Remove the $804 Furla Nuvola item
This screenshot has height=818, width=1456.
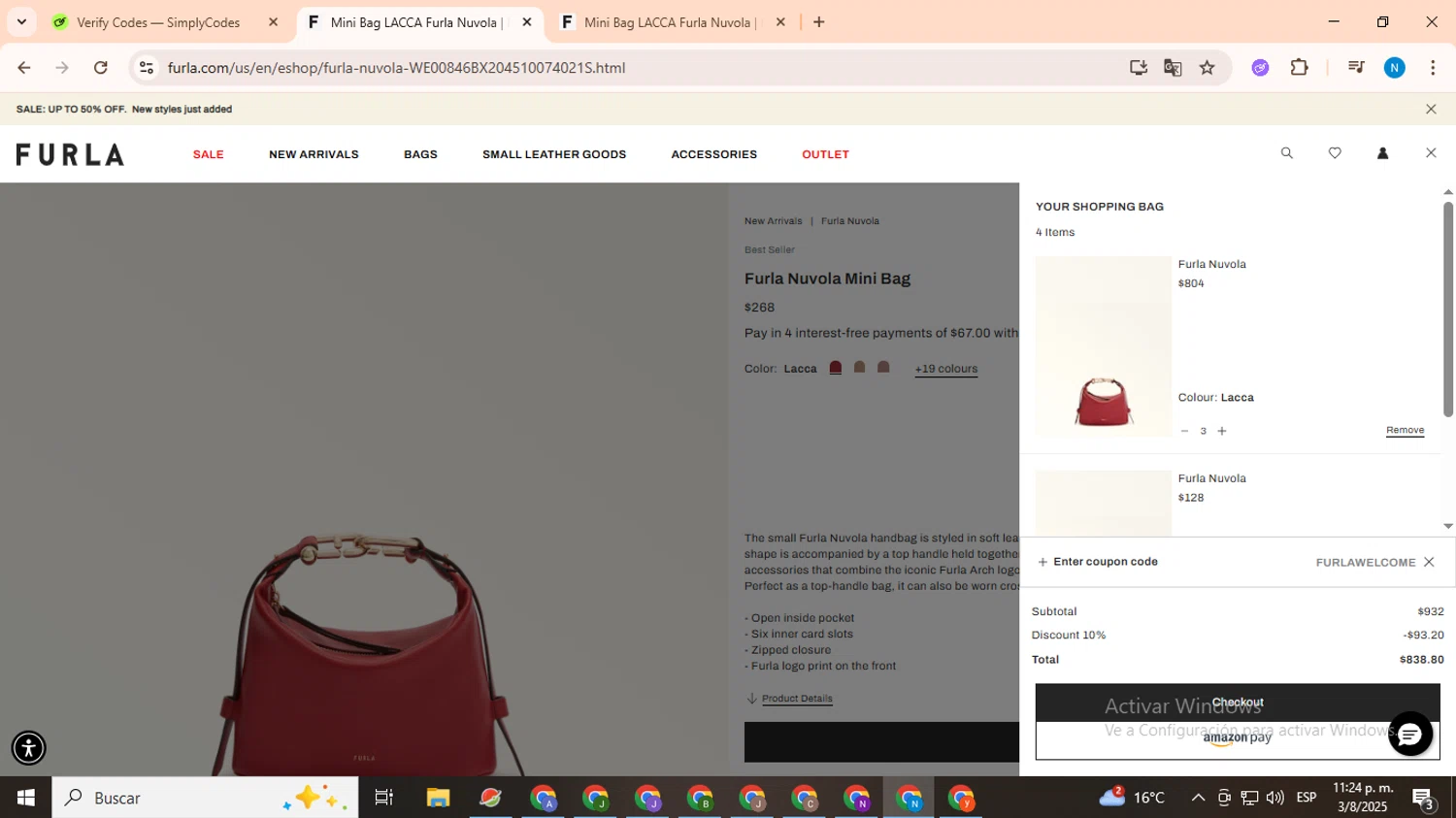[1405, 430]
